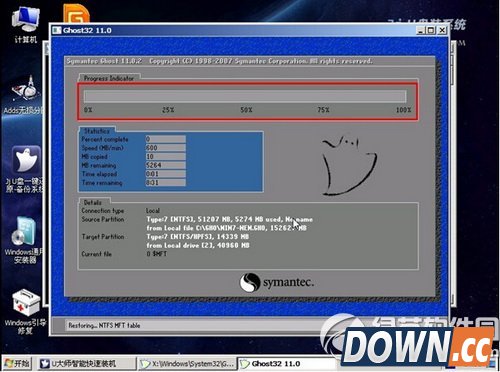Click the Progress Indicator group label
The height and width of the screenshot is (372, 500).
coord(109,78)
